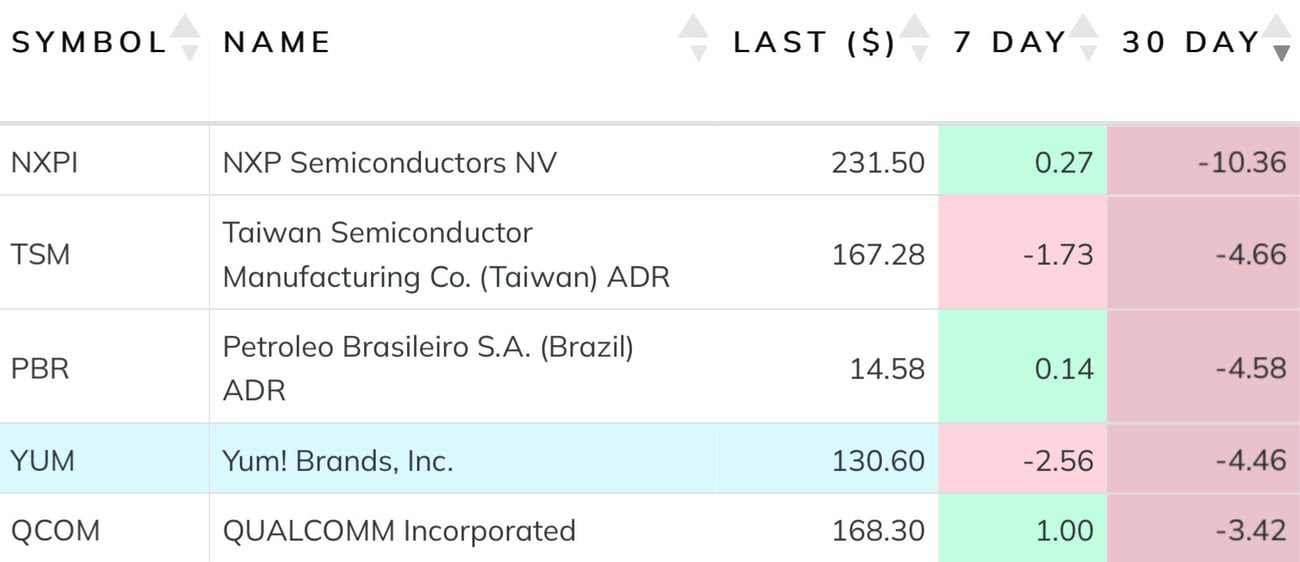Sort by NAME column sort arrows
This screenshot has height=562, width=1300.
tap(693, 40)
